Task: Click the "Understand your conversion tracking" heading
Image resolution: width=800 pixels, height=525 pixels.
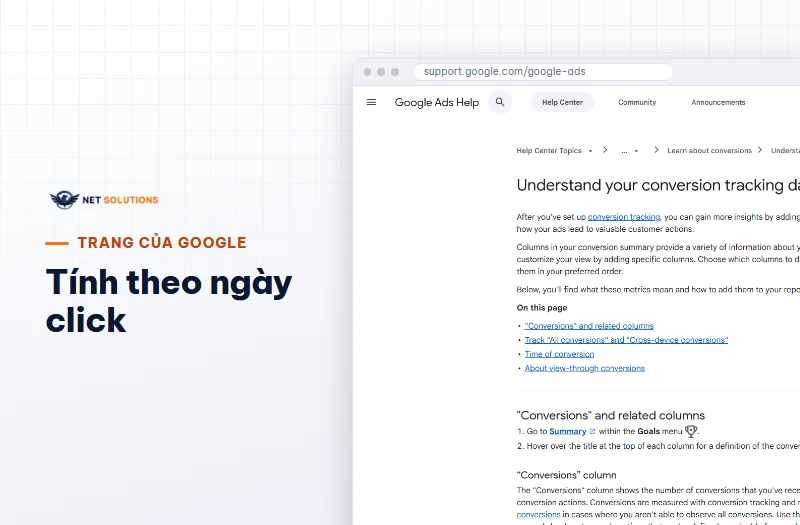Action: [x=658, y=185]
